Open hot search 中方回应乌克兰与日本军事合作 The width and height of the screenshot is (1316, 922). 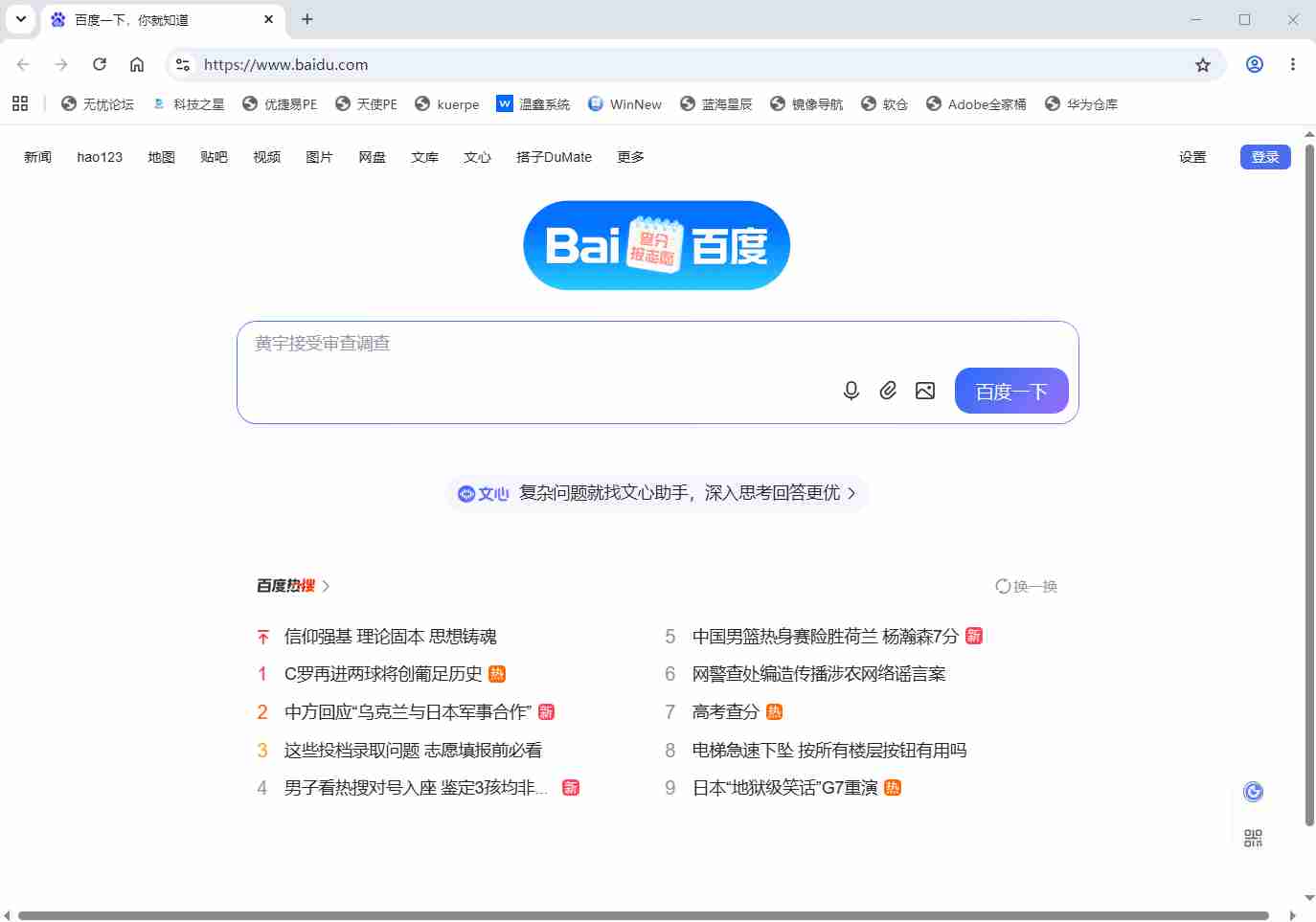(x=408, y=712)
